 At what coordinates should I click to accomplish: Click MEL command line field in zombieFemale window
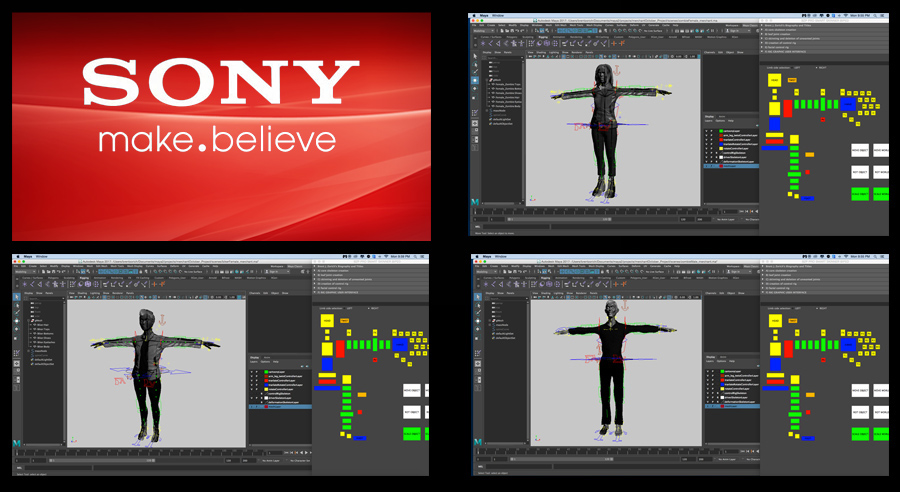click(x=517, y=227)
